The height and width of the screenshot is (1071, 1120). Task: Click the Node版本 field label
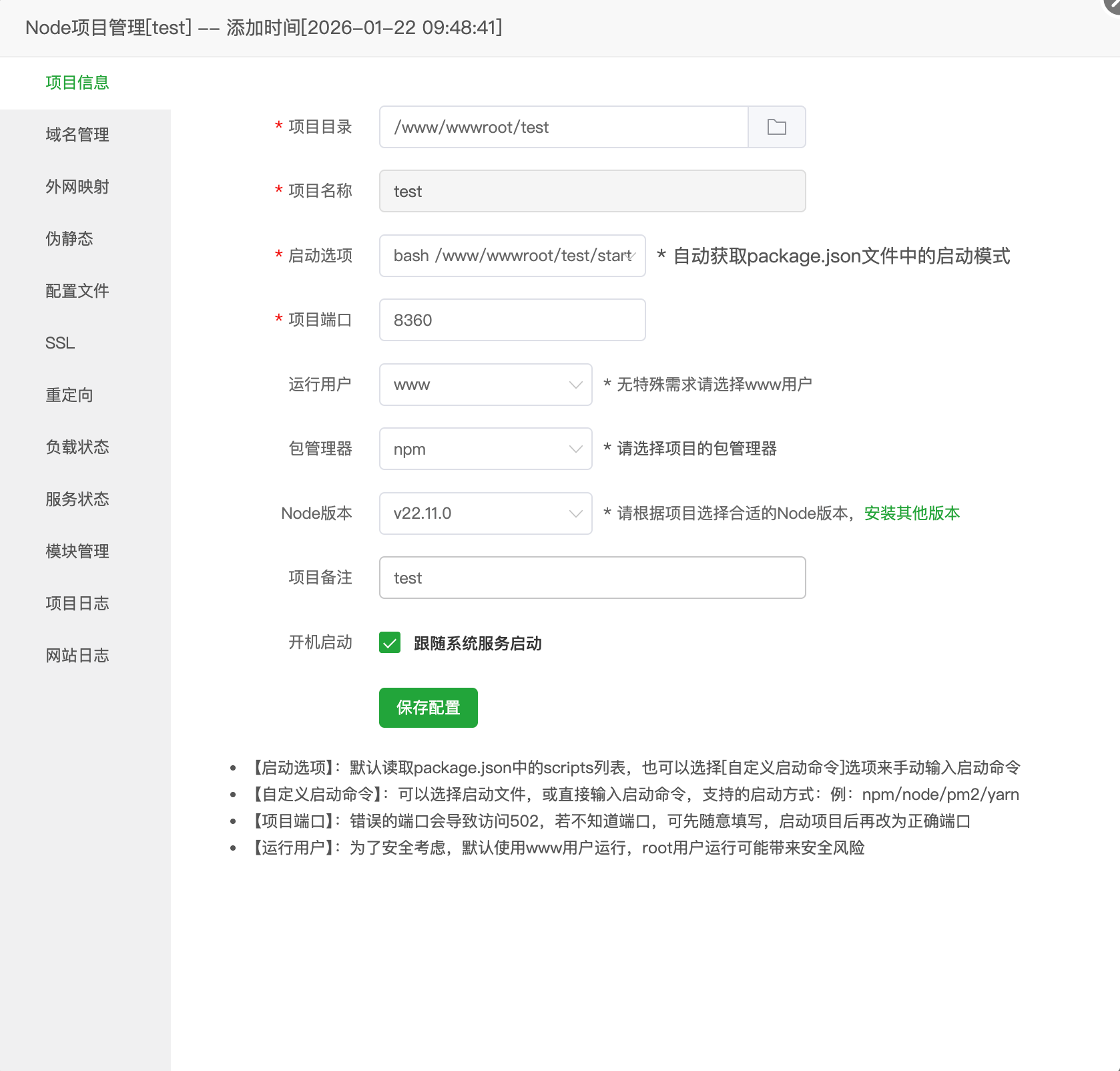[316, 513]
